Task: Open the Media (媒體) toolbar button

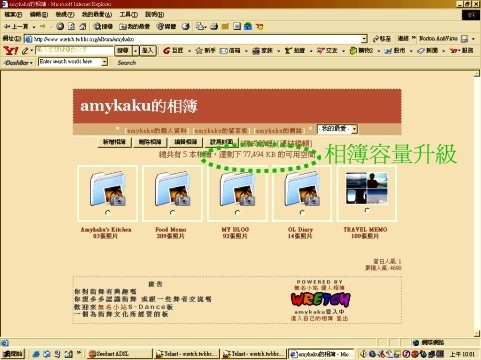Action: coord(166,26)
